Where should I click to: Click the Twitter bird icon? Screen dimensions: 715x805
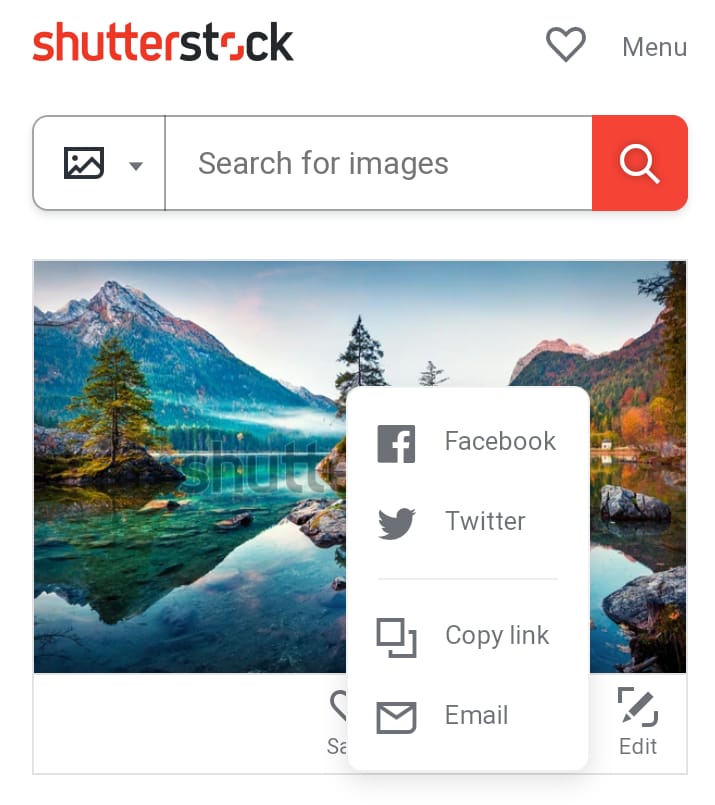396,523
